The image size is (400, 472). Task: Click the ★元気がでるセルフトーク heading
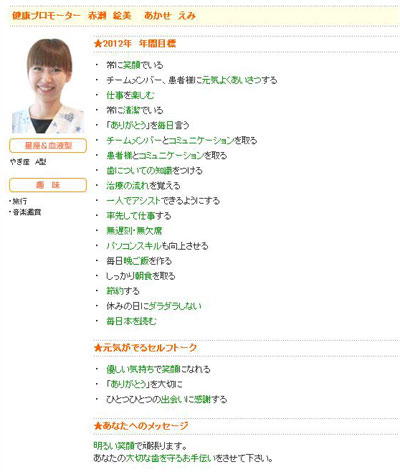[145, 348]
